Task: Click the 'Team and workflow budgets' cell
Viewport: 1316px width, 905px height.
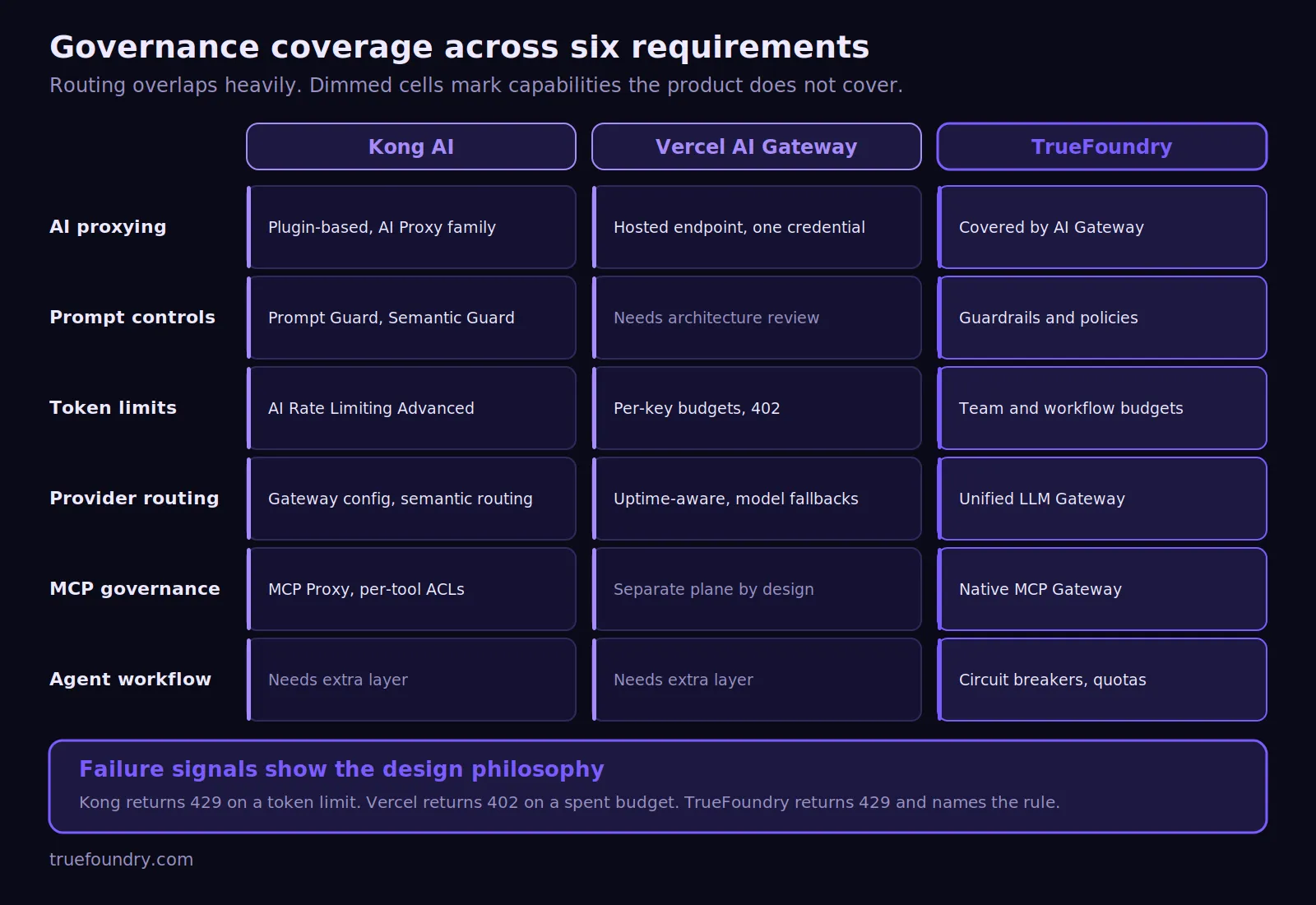Action: point(1102,408)
